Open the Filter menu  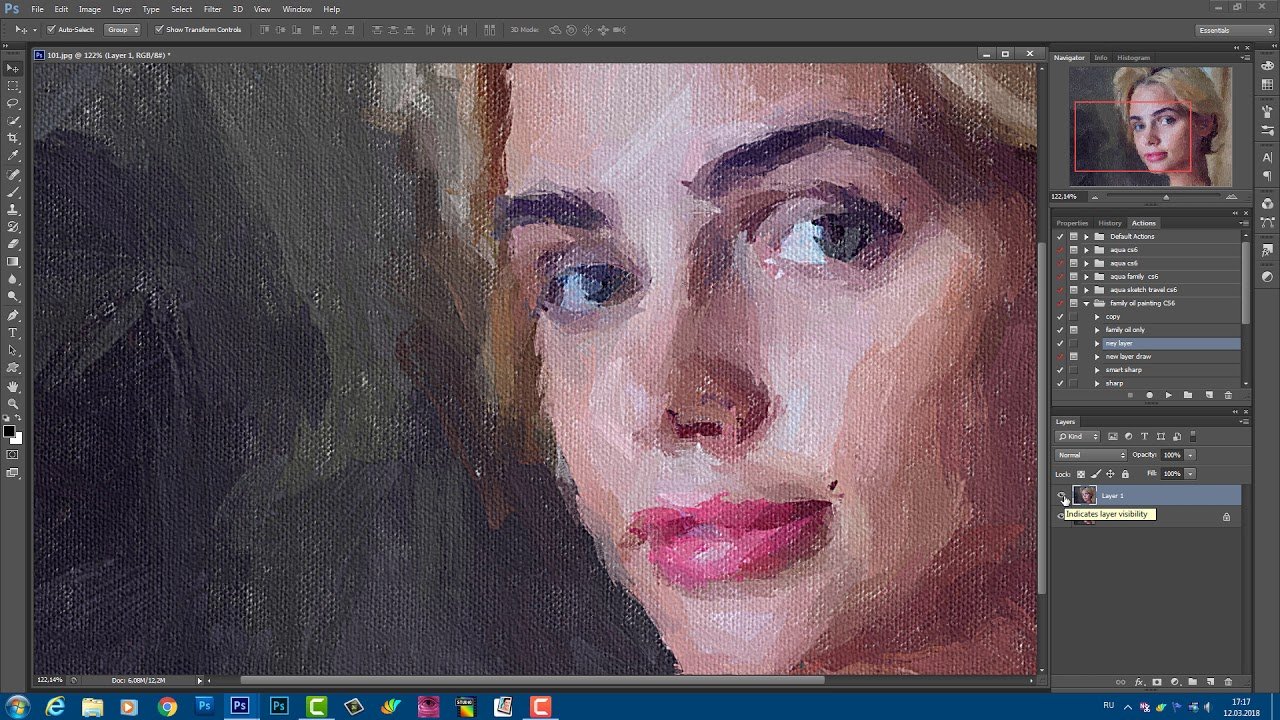(212, 9)
